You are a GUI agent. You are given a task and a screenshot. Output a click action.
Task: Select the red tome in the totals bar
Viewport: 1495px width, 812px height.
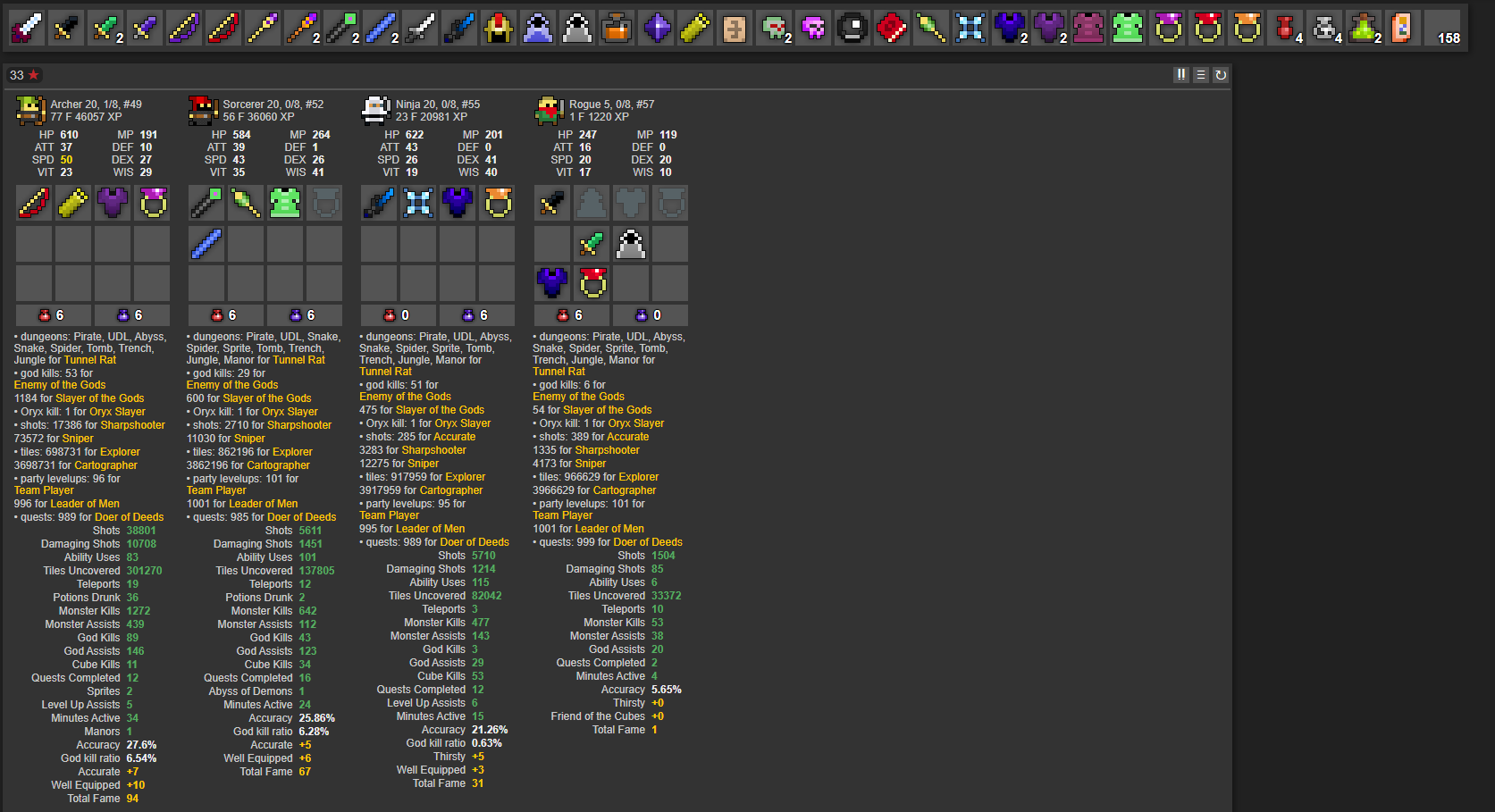(892, 29)
